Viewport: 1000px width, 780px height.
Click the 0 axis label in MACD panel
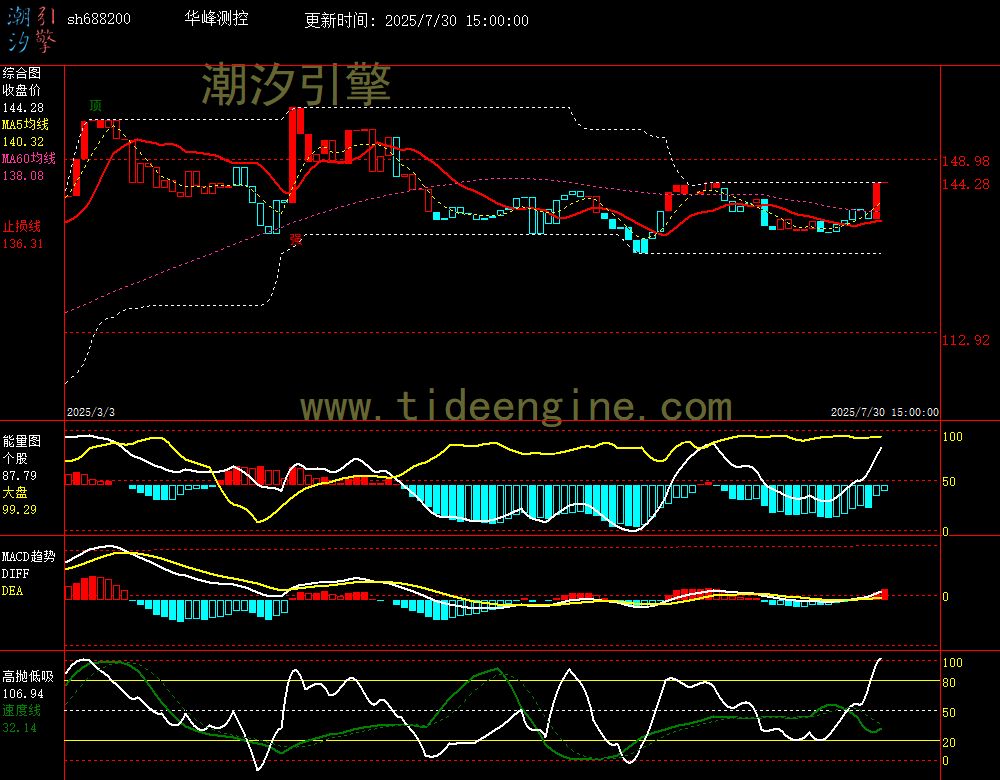click(945, 596)
